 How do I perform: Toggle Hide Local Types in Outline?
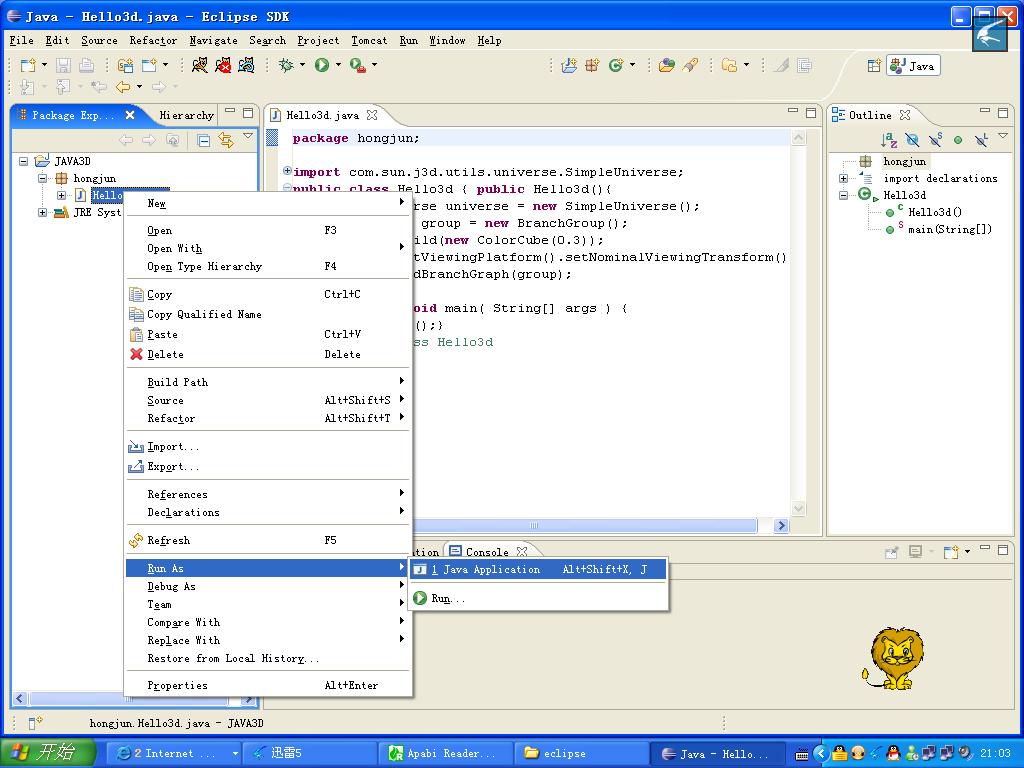[x=981, y=140]
